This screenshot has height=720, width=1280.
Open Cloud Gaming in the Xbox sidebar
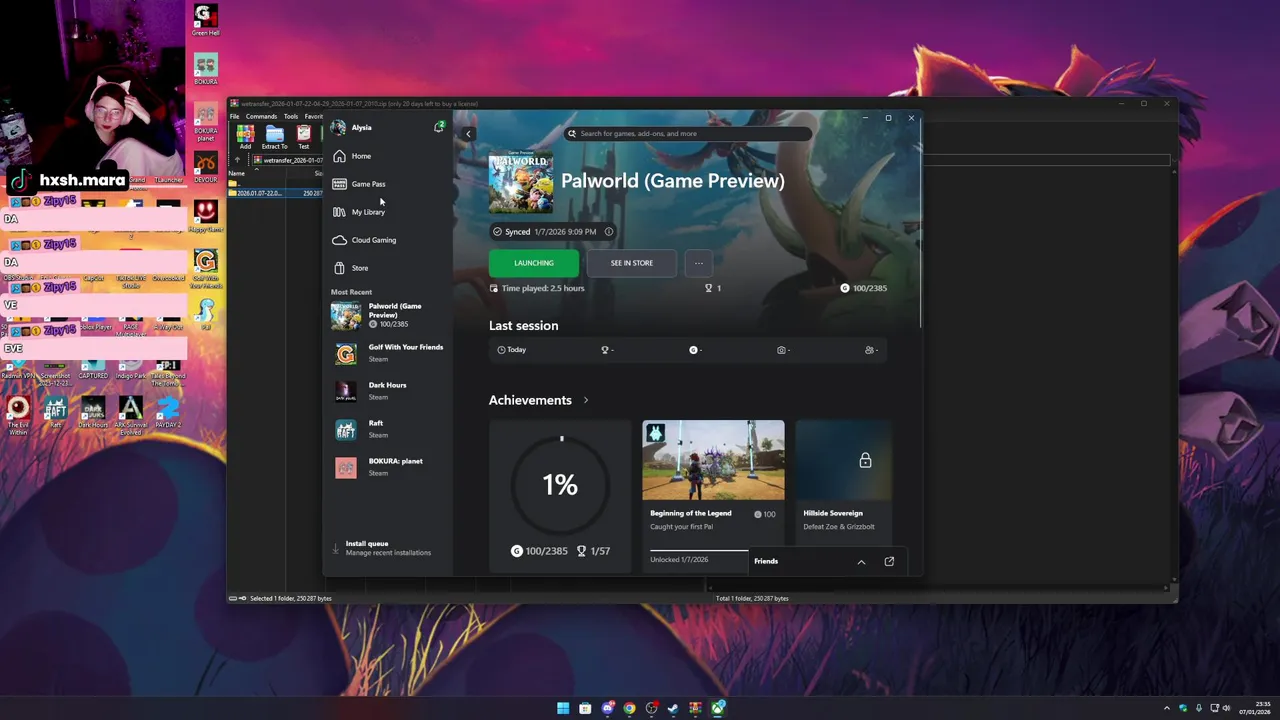[x=373, y=240]
